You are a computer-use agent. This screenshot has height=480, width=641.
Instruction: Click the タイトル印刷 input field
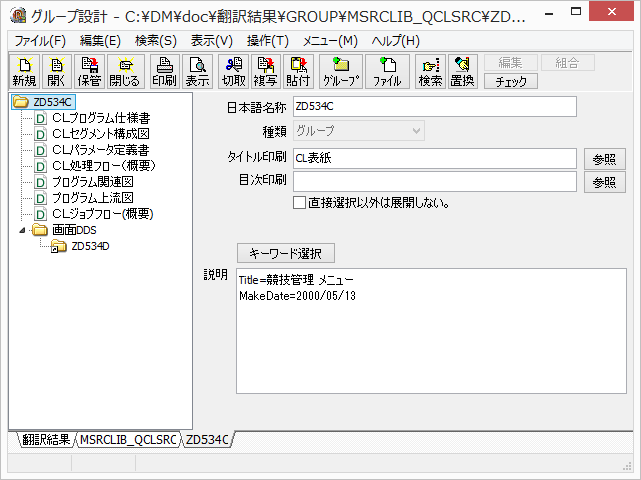[x=435, y=159]
